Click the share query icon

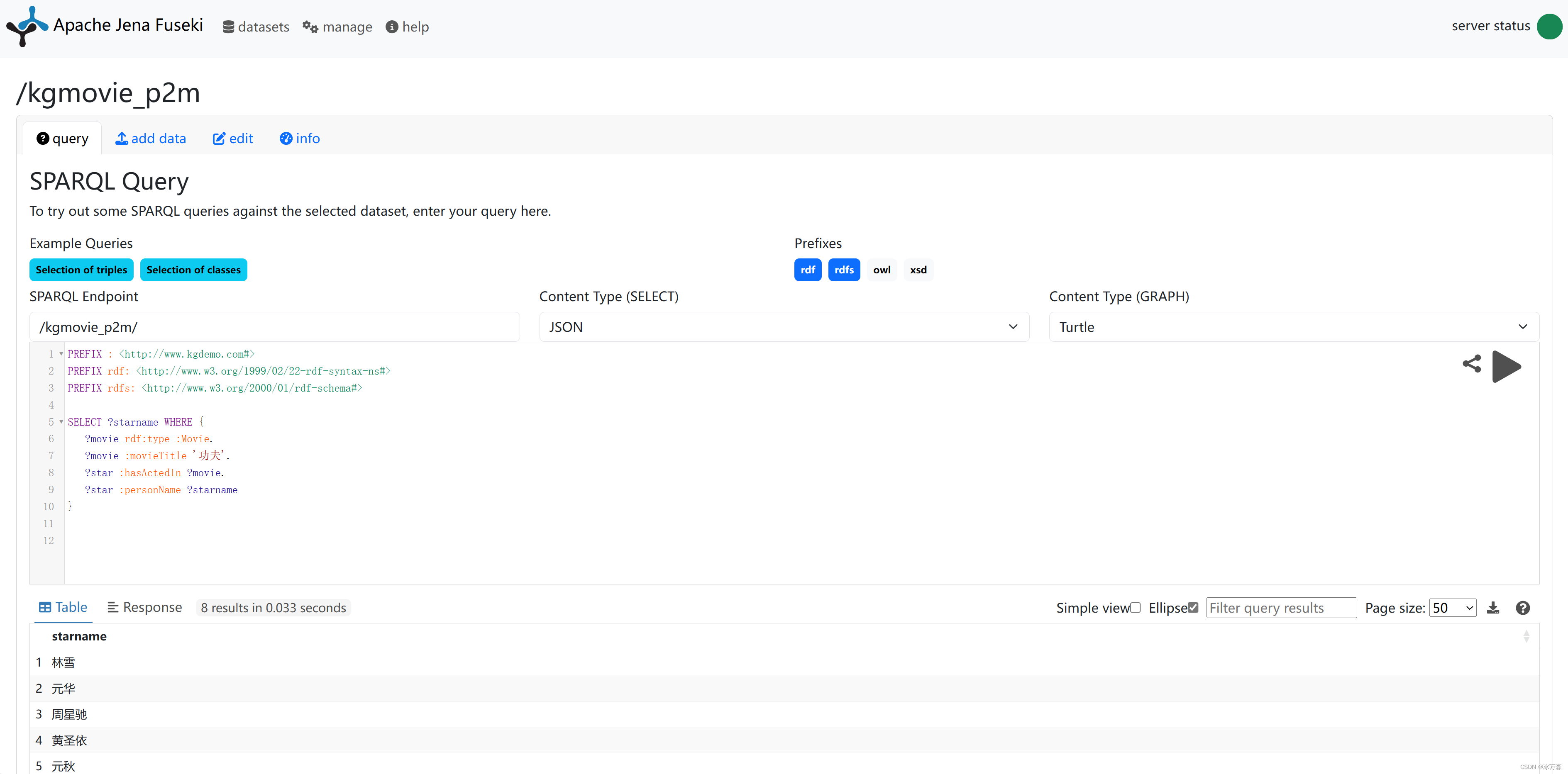pos(1471,364)
